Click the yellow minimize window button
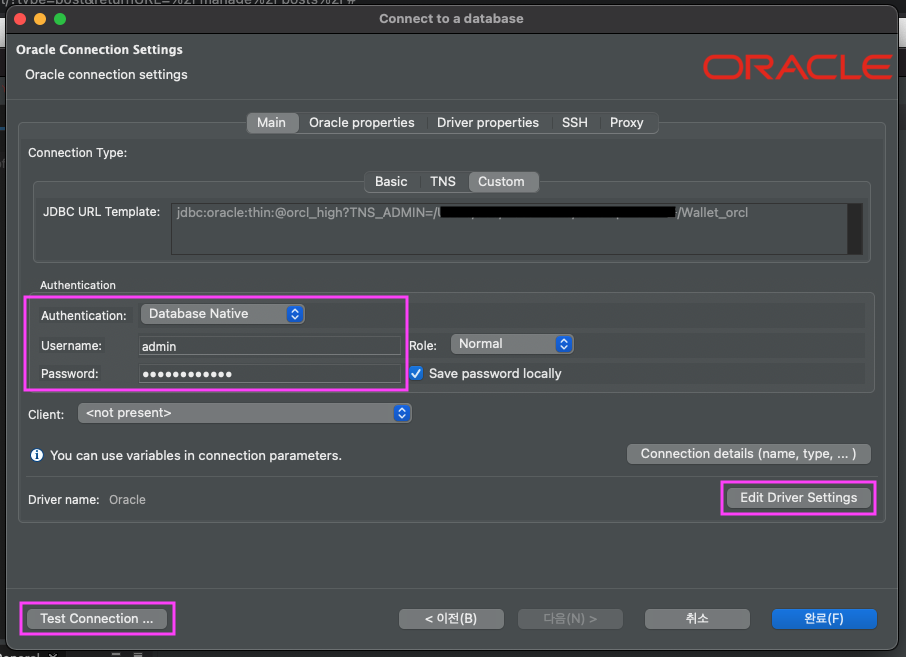This screenshot has width=906, height=657. pos(40,19)
